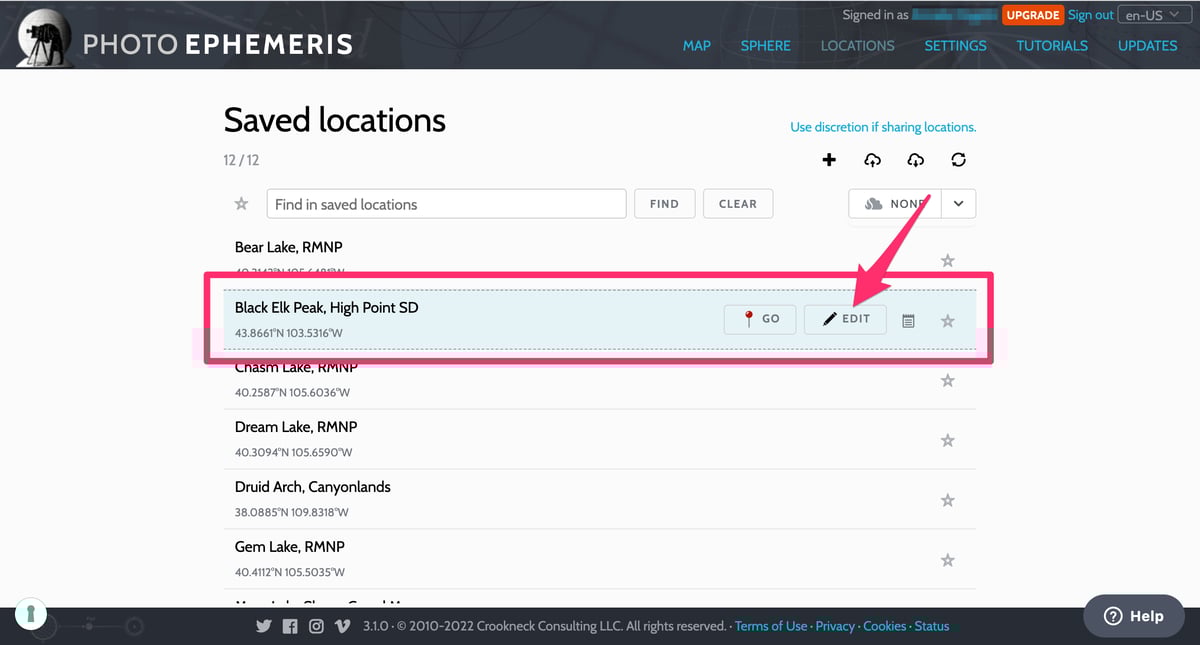1200x645 pixels.
Task: Click the plus icon to add location
Action: tap(829, 160)
